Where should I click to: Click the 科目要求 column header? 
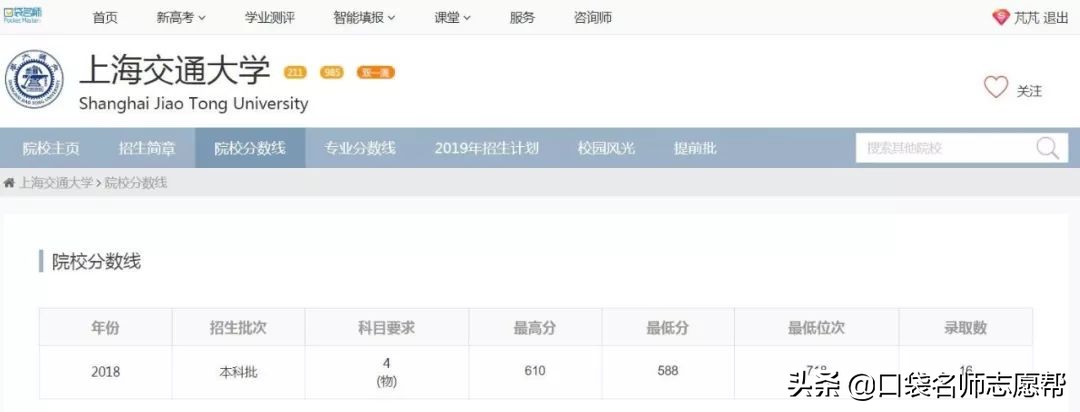tap(386, 328)
